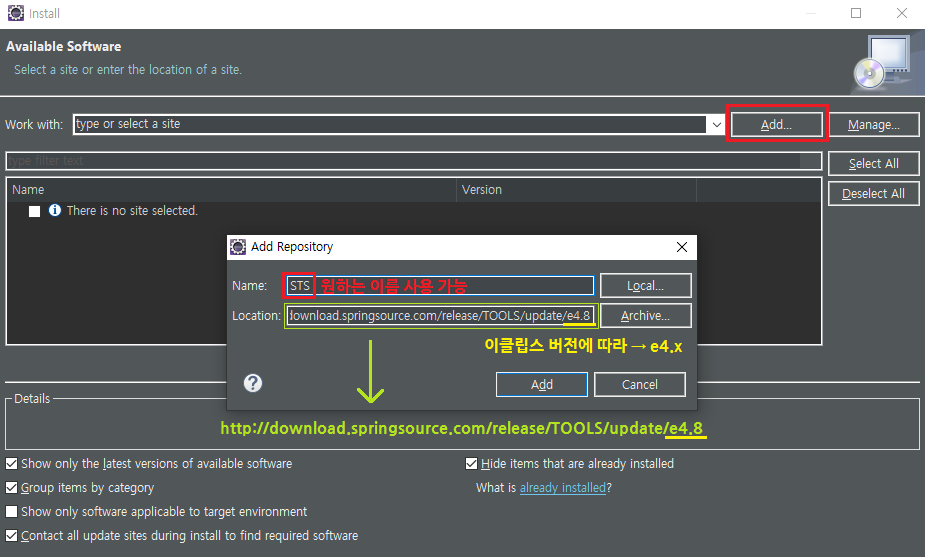The image size is (925, 557).
Task: Open the Work with site dropdown arrow
Action: [716, 124]
